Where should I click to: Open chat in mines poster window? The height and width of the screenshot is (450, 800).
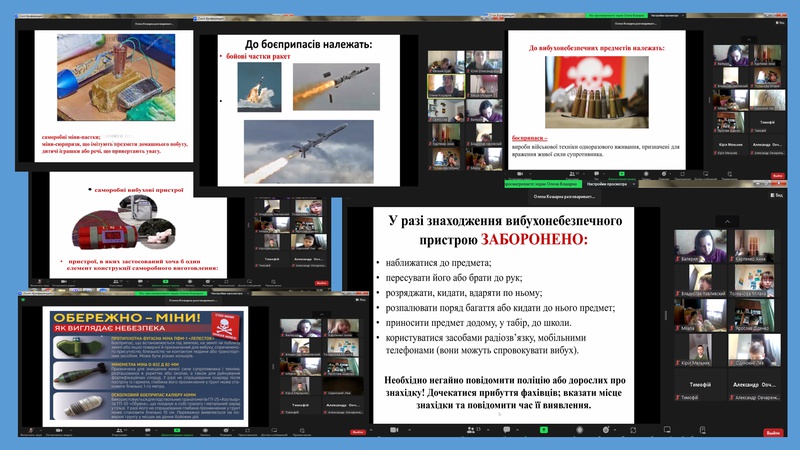click(147, 430)
